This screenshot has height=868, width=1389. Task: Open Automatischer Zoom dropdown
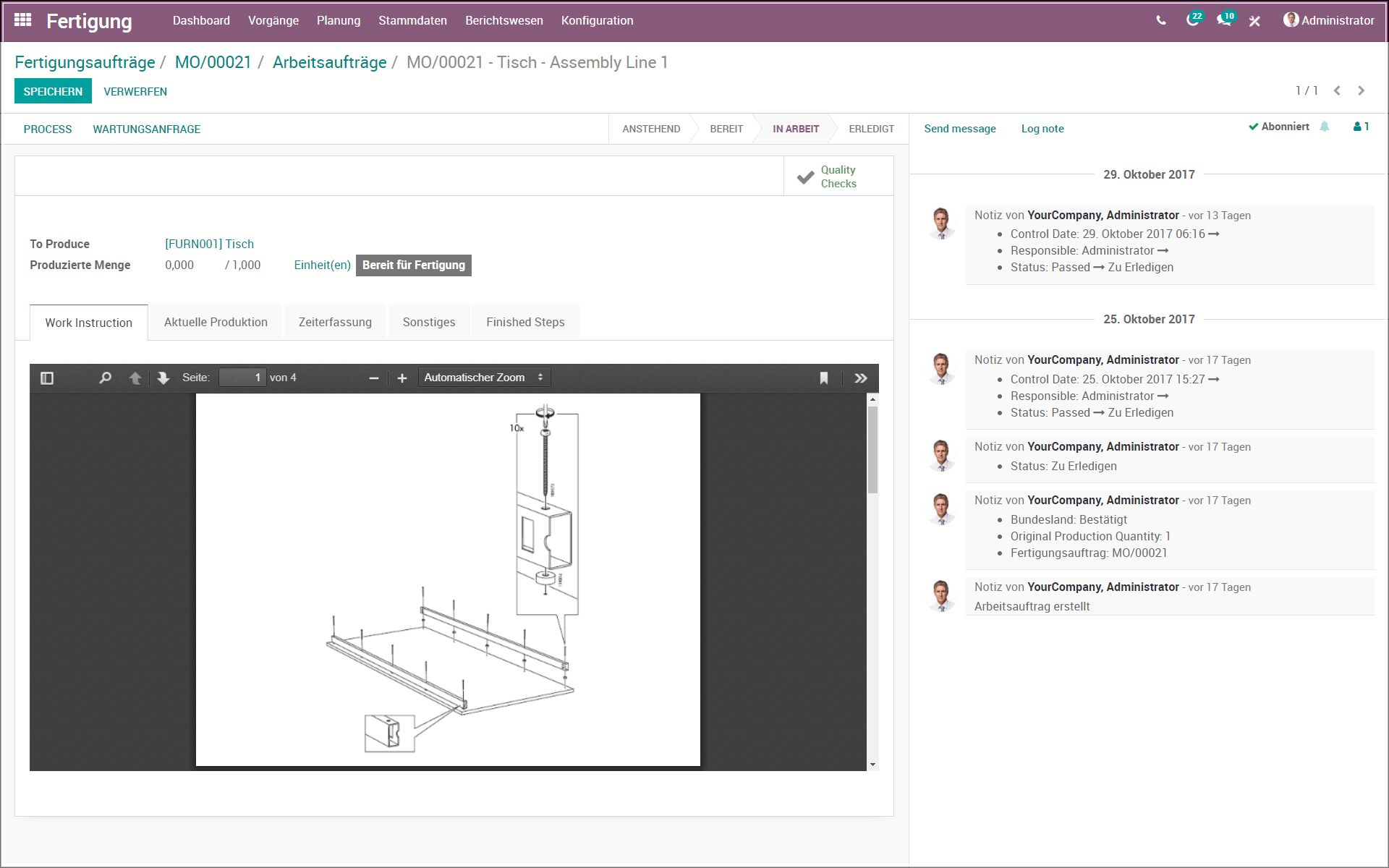(483, 378)
